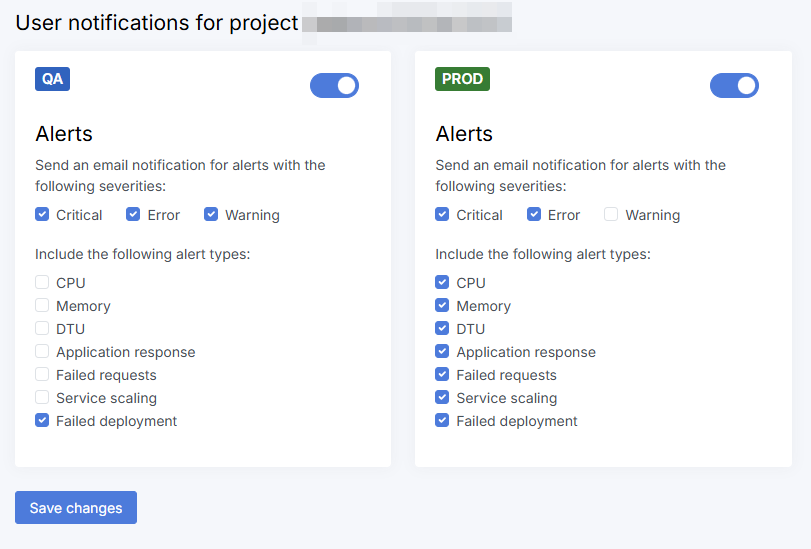Image resolution: width=811 pixels, height=549 pixels.
Task: Click the blue QA environment badge
Action: (52, 79)
